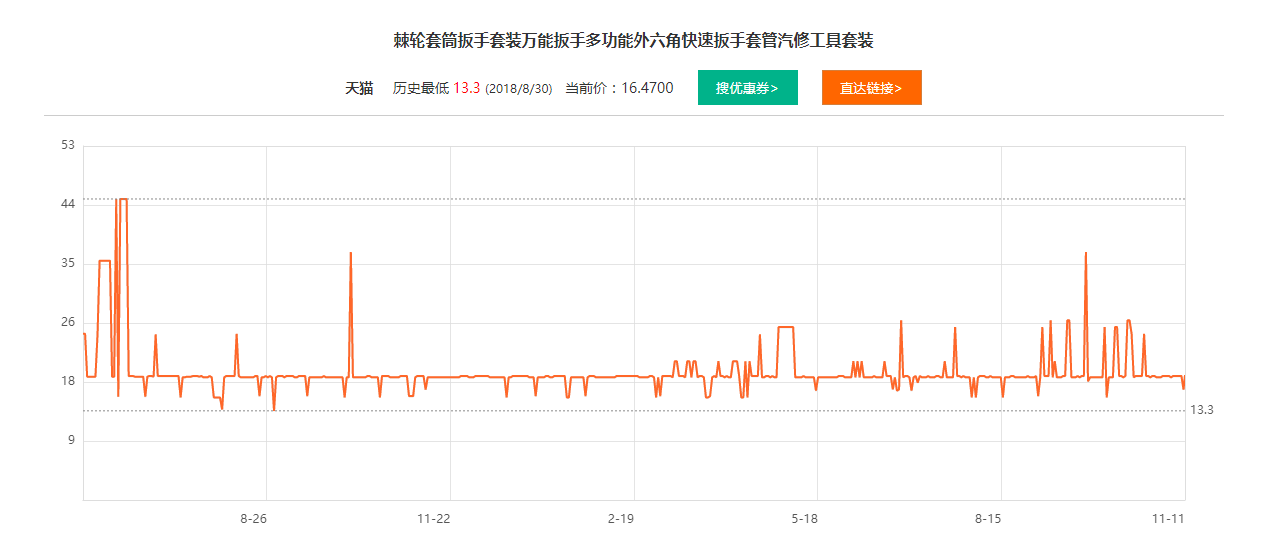Click the 26 y-axis label
The height and width of the screenshot is (551, 1267).
tap(68, 322)
